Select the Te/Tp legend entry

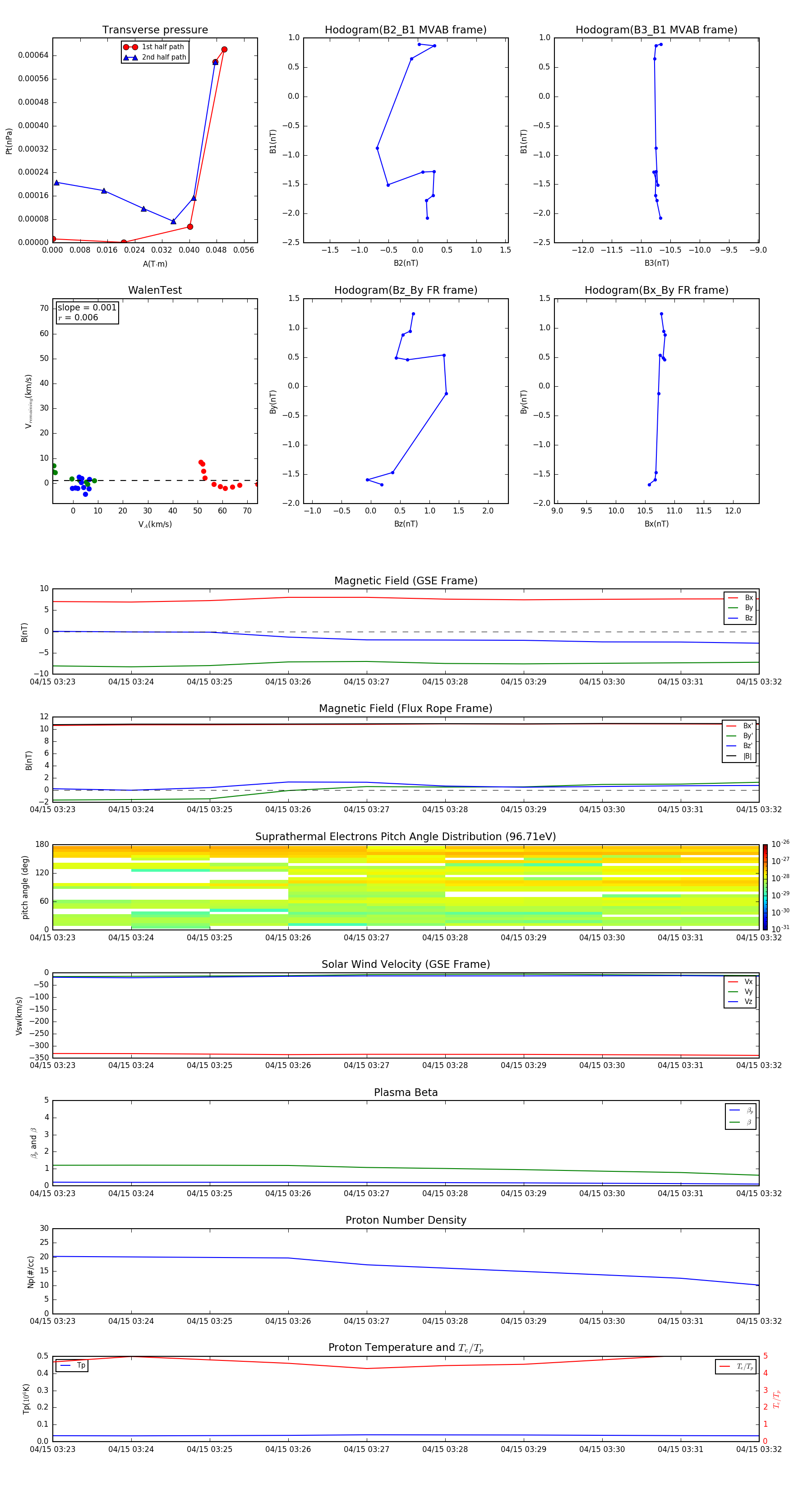(736, 1366)
